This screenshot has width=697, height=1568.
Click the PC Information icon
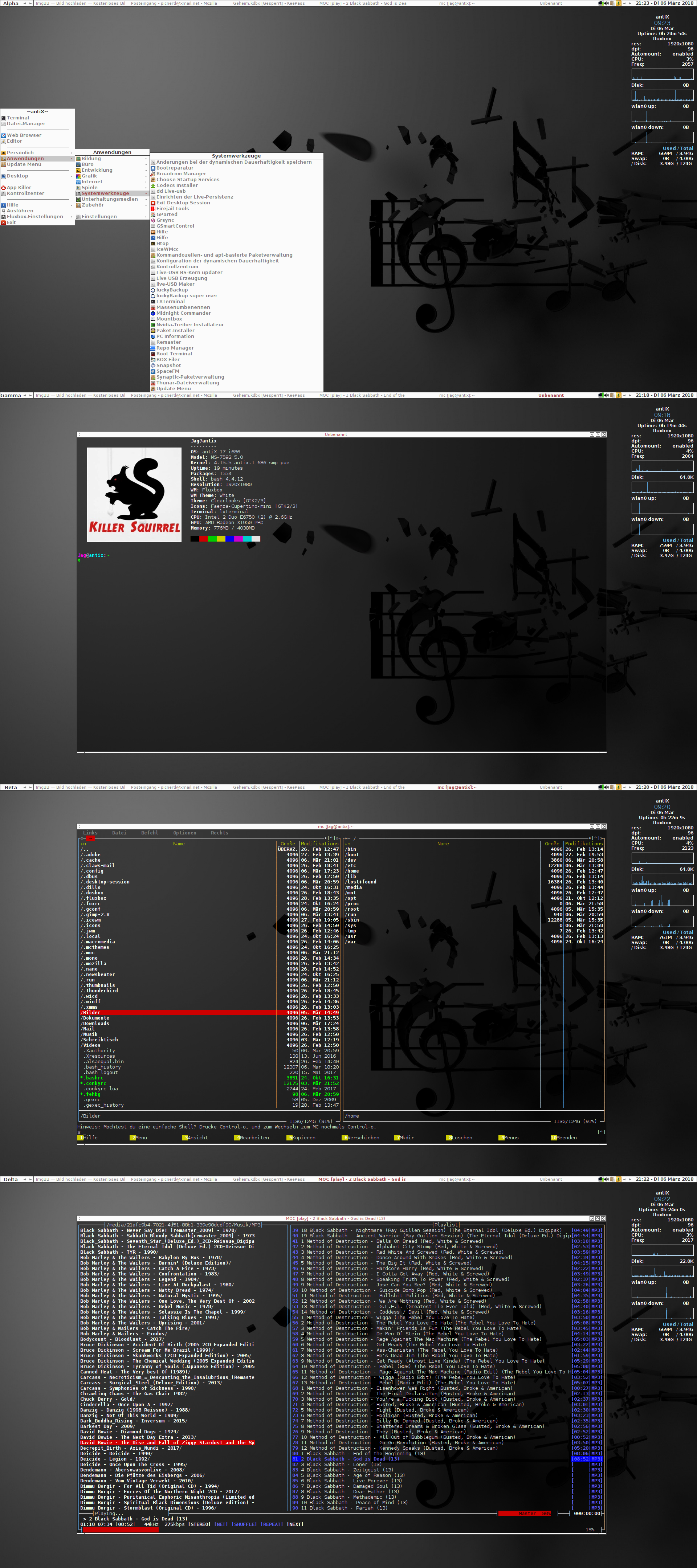pos(154,336)
